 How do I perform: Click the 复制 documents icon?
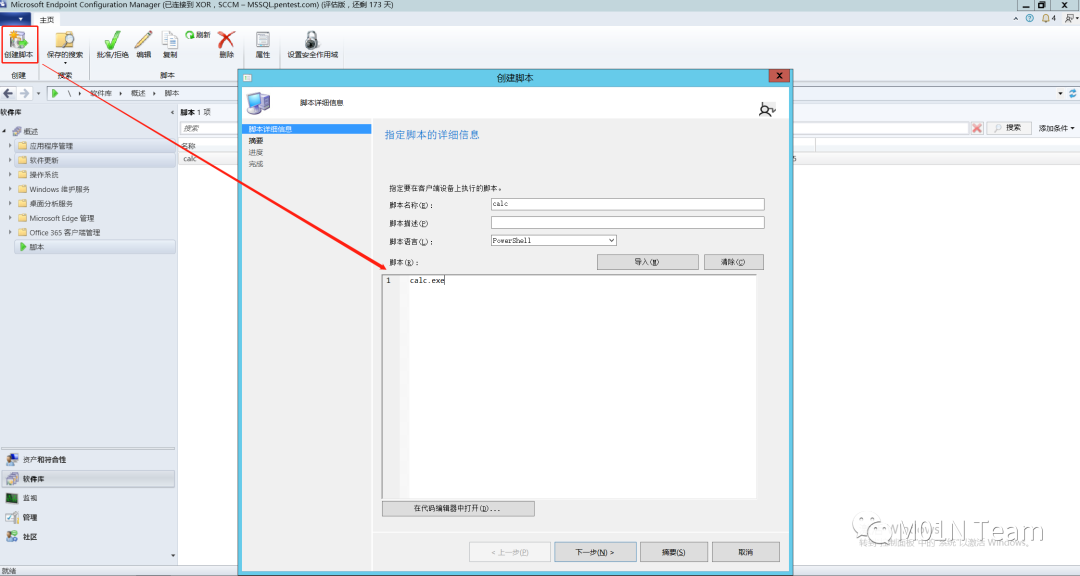pyautogui.click(x=169, y=40)
